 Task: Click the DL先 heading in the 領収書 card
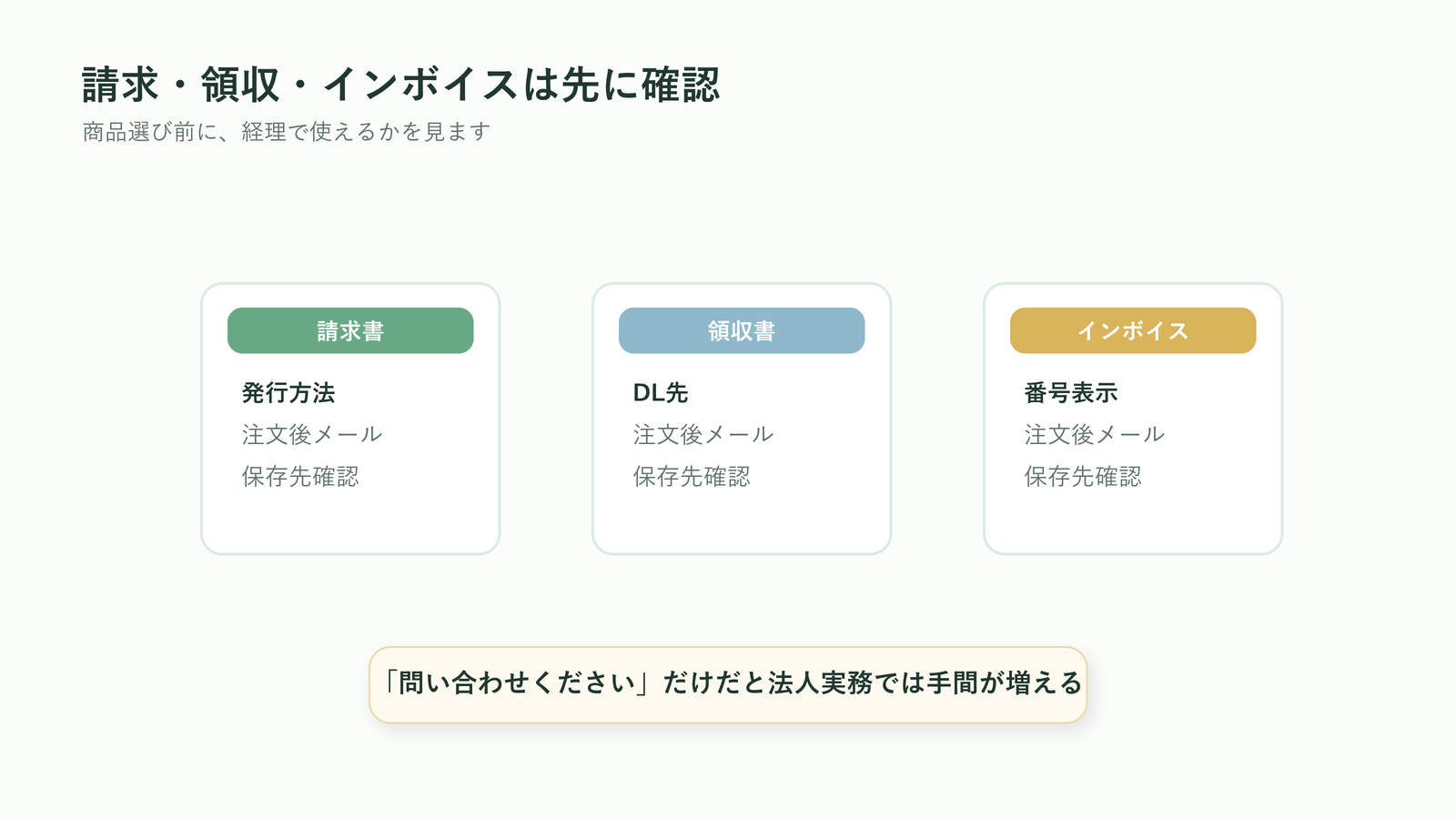click(x=661, y=393)
